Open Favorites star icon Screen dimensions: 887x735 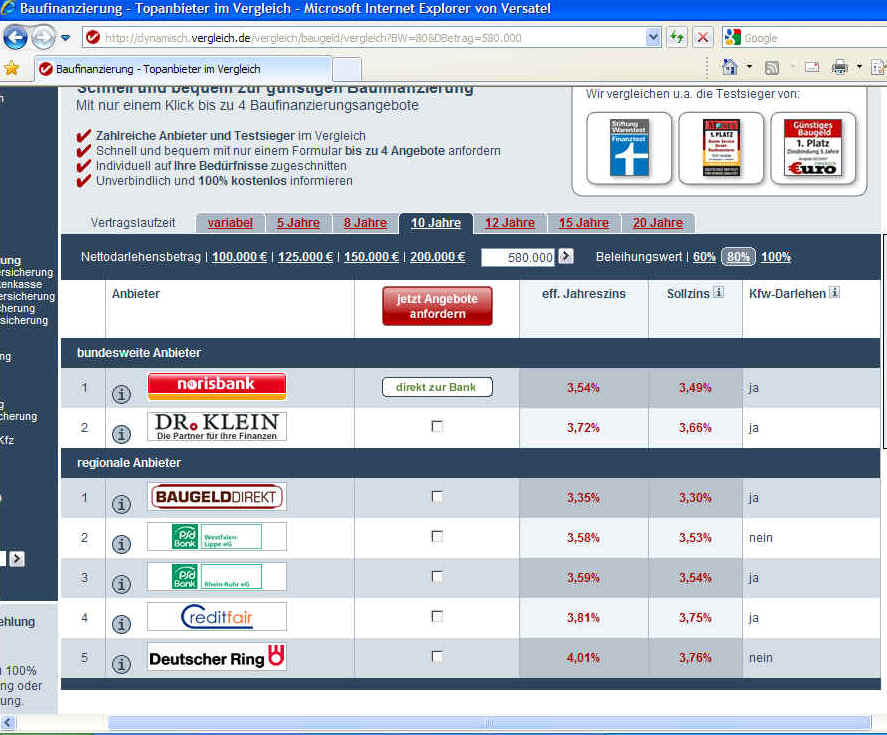(11, 69)
